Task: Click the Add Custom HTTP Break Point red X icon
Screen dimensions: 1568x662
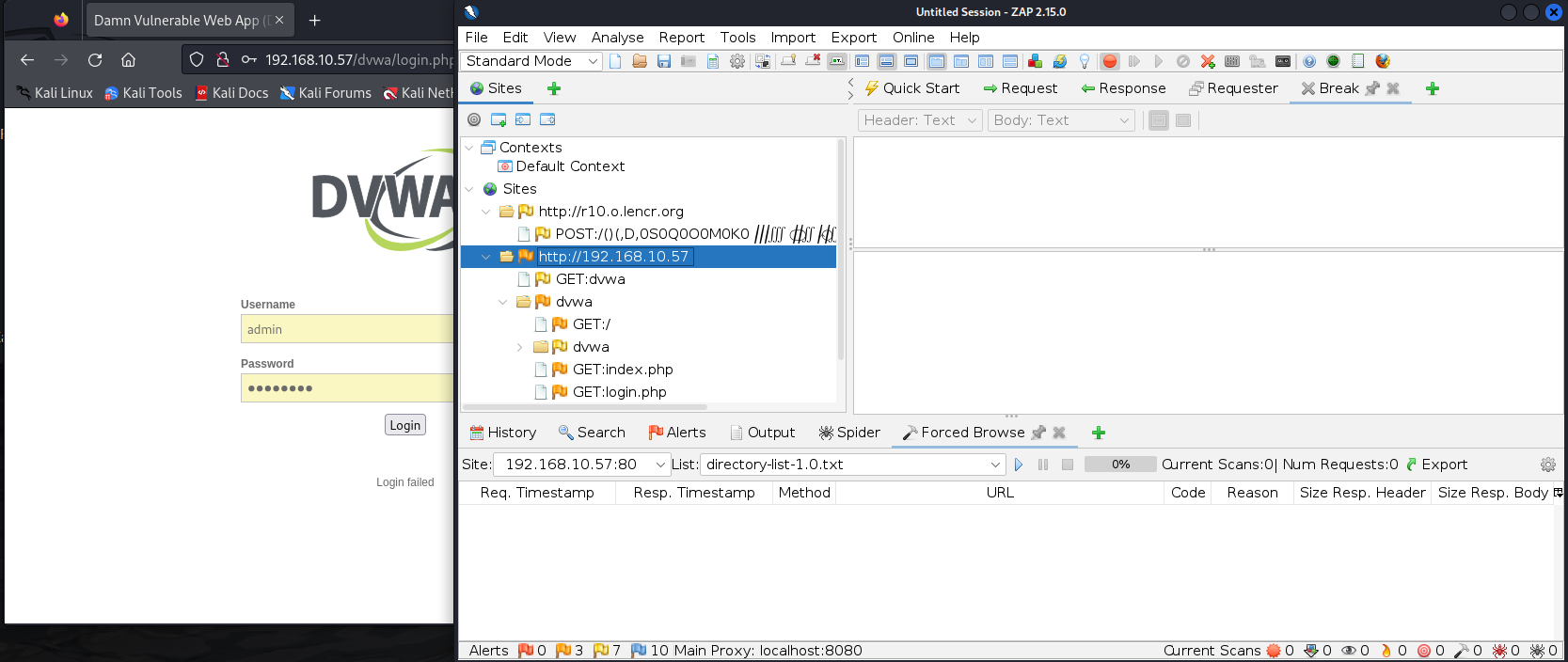Action: (x=1208, y=61)
